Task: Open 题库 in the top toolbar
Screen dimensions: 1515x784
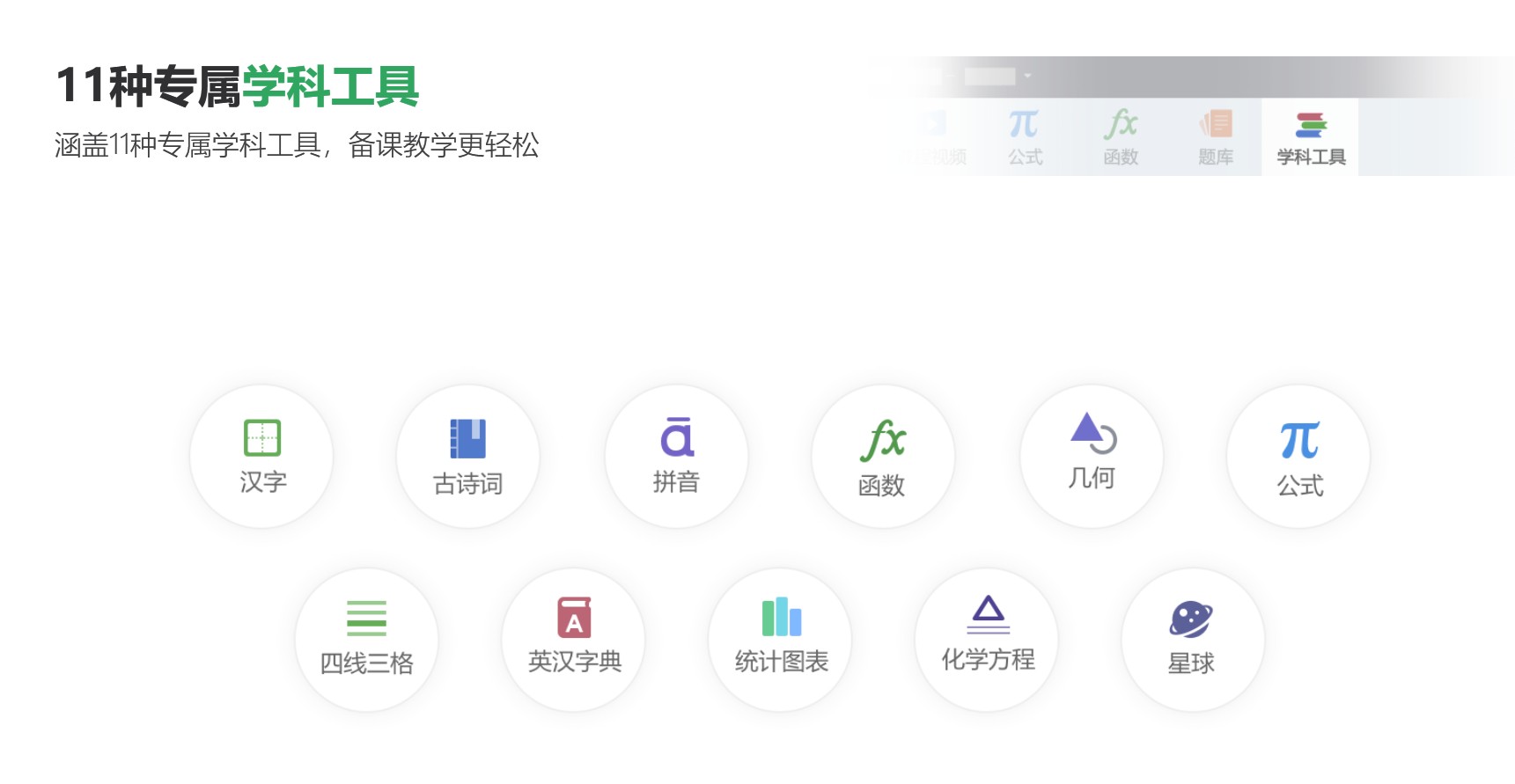Action: 1215,138
